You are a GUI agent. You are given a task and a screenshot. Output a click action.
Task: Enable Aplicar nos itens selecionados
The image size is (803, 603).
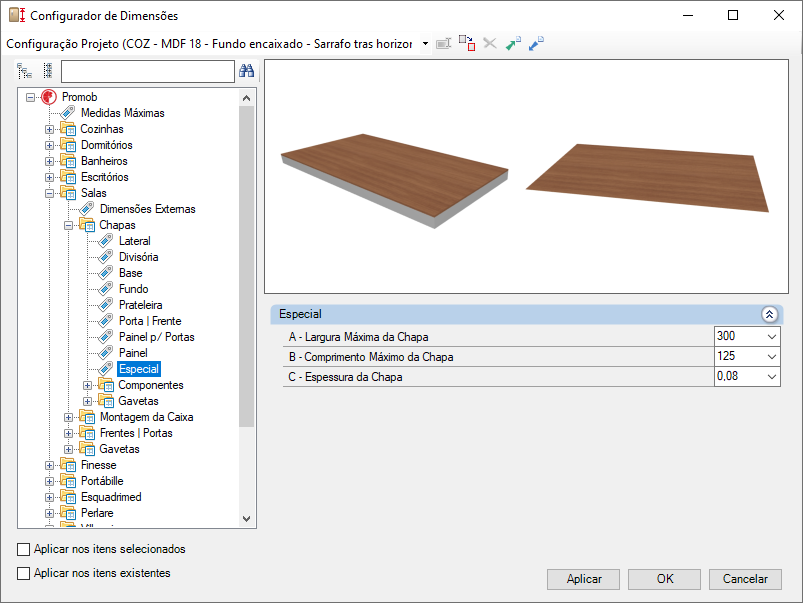click(24, 549)
